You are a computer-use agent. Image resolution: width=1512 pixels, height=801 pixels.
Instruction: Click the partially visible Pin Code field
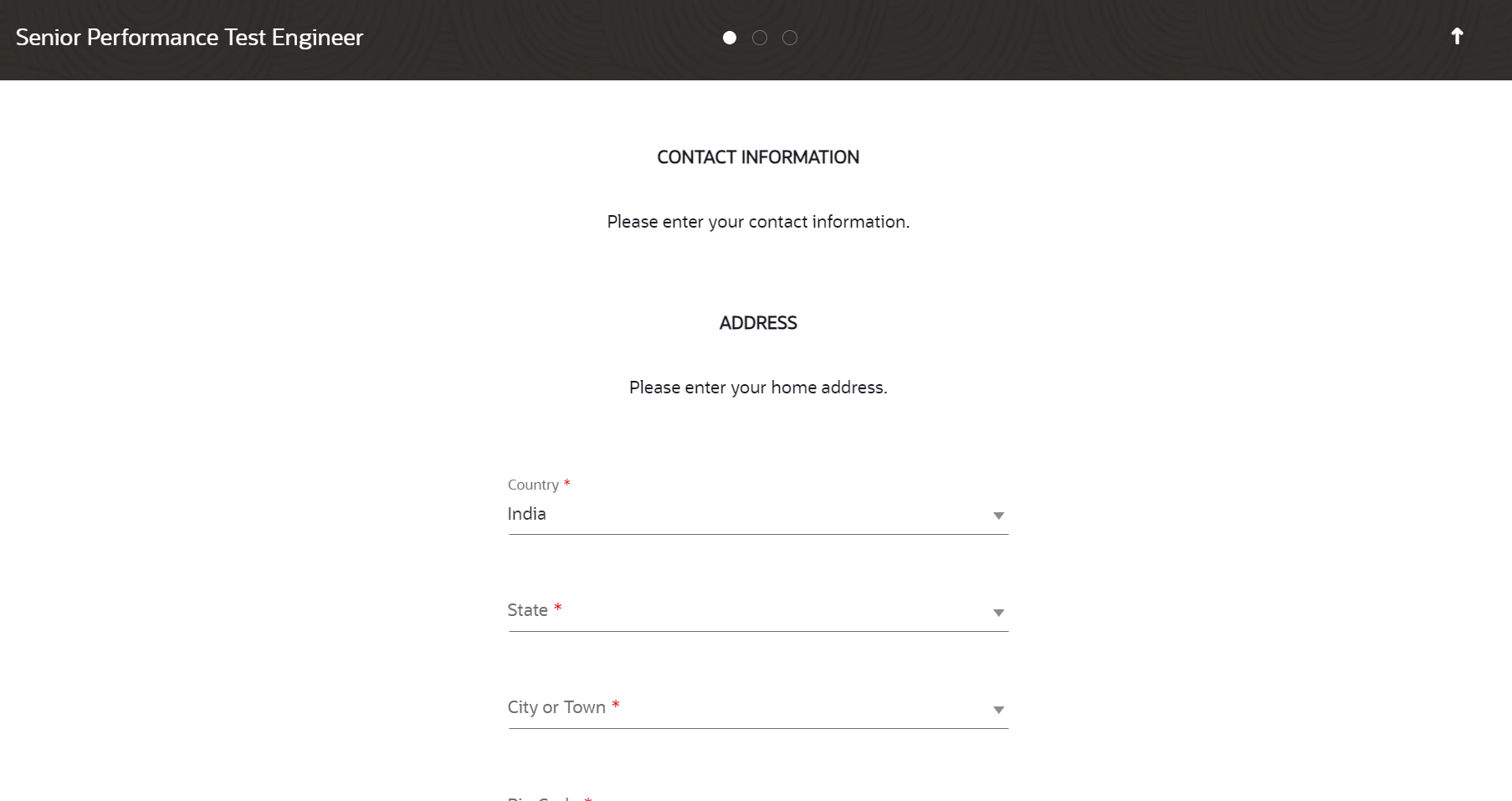coord(758,797)
